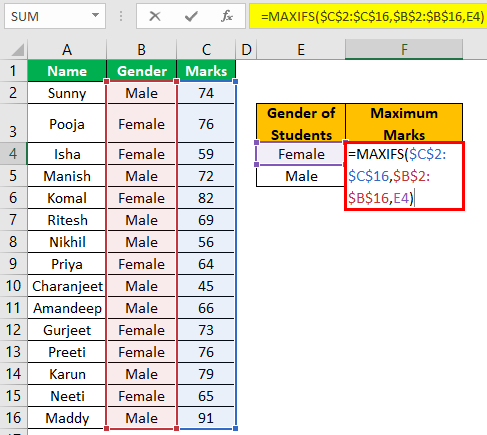Click the cell containing Priya
The width and height of the screenshot is (487, 435).
pos(67,264)
